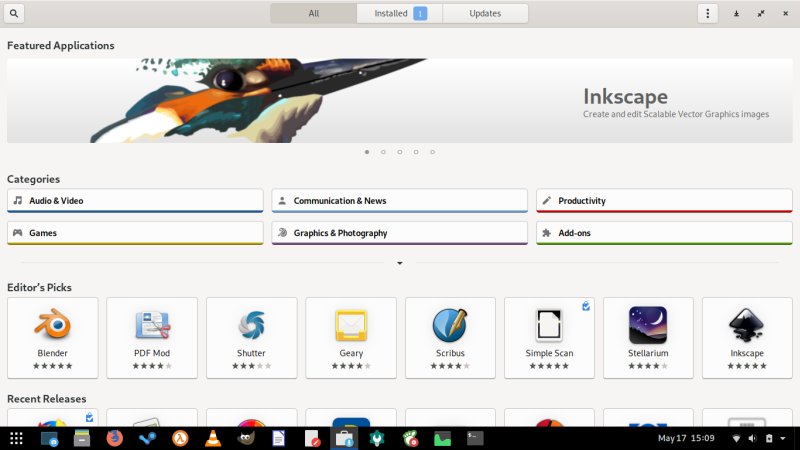
Task: Open the Productivity category
Action: [x=664, y=201]
